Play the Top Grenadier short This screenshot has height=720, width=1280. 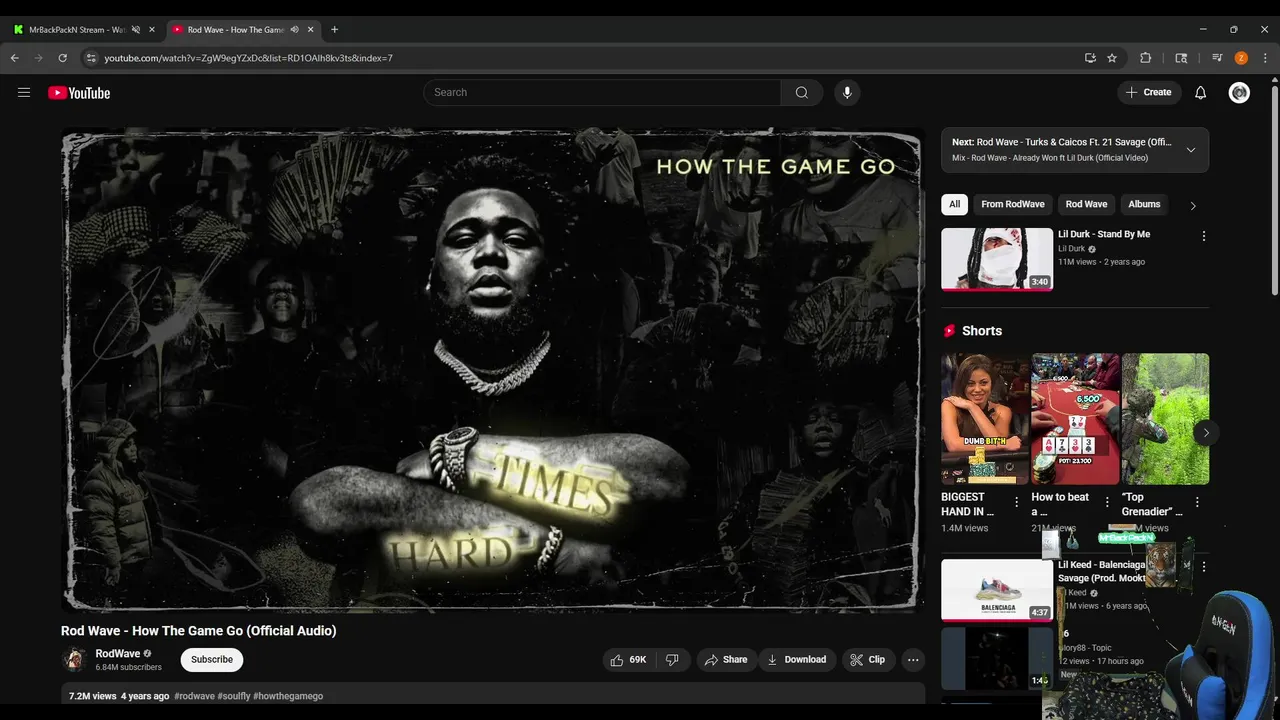pos(1165,419)
